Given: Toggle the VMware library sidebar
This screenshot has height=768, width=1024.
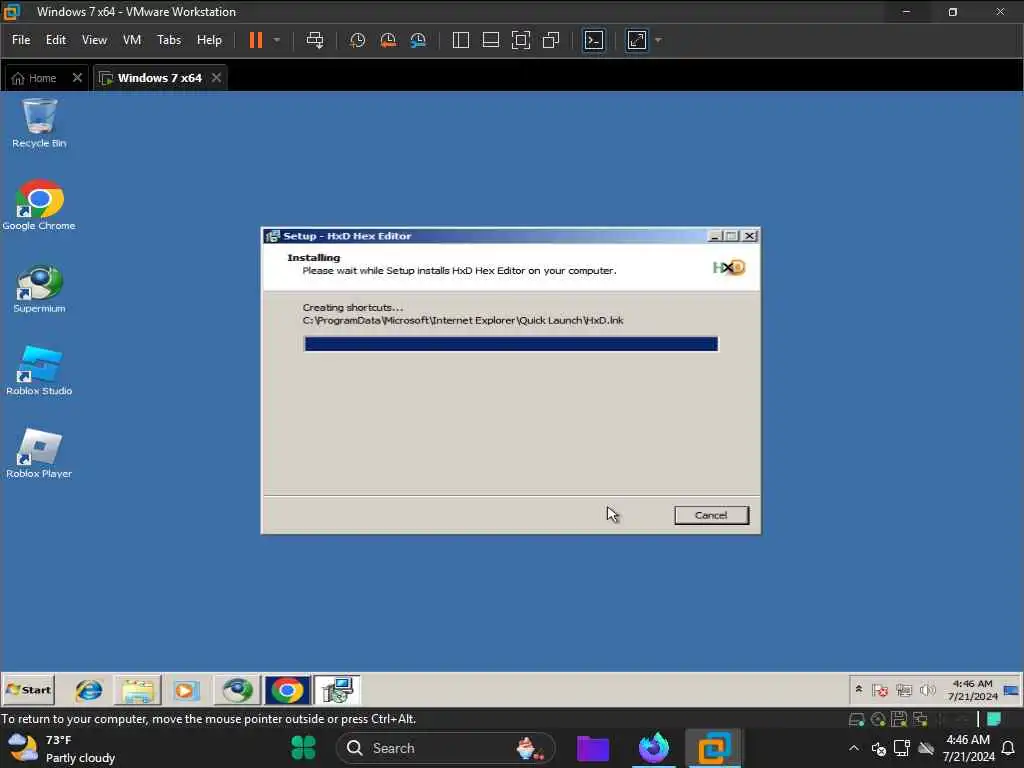Looking at the screenshot, I should [460, 40].
